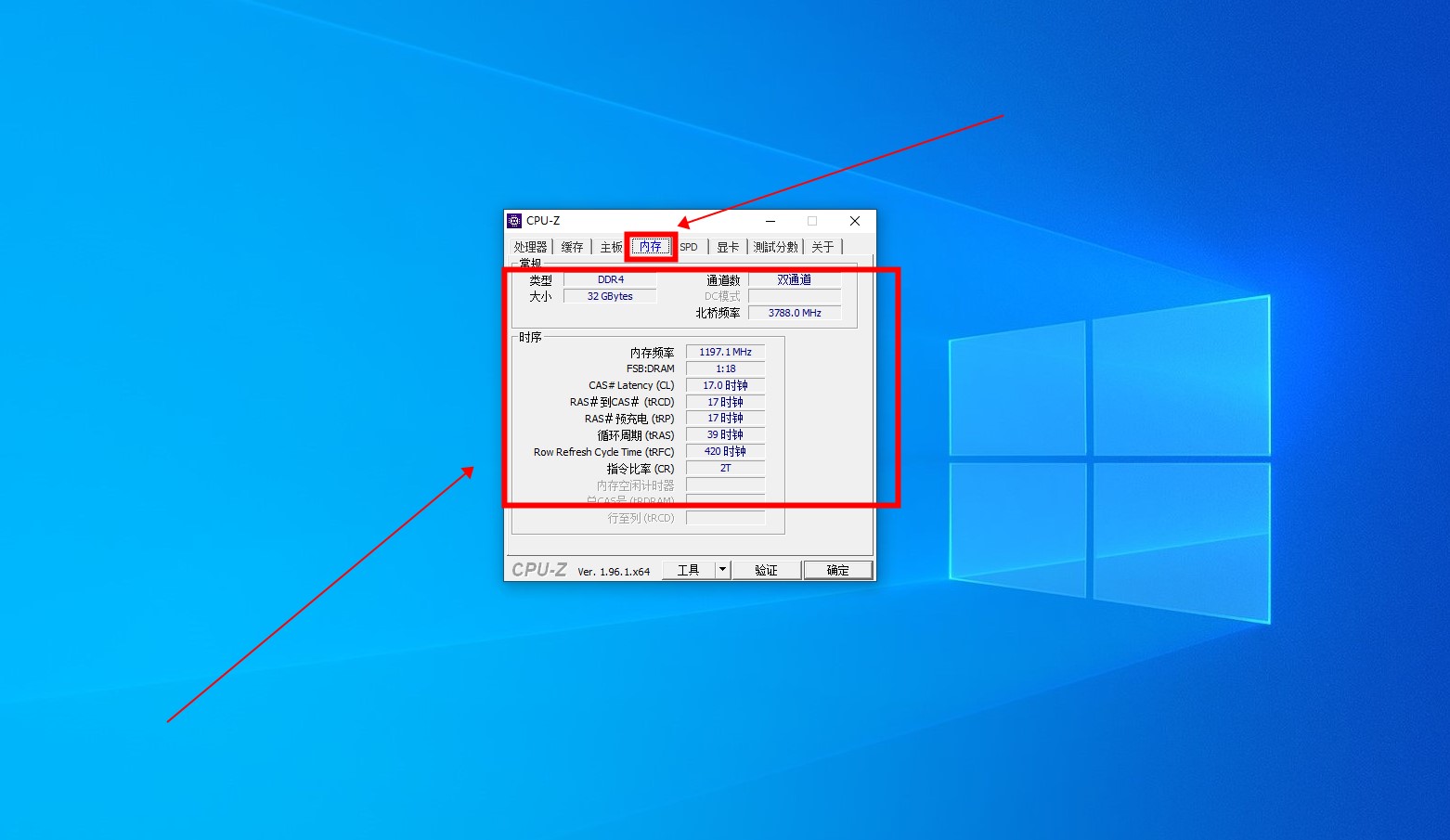1450x840 pixels.
Task: Click the 北桥频率 label
Action: pyautogui.click(x=718, y=313)
